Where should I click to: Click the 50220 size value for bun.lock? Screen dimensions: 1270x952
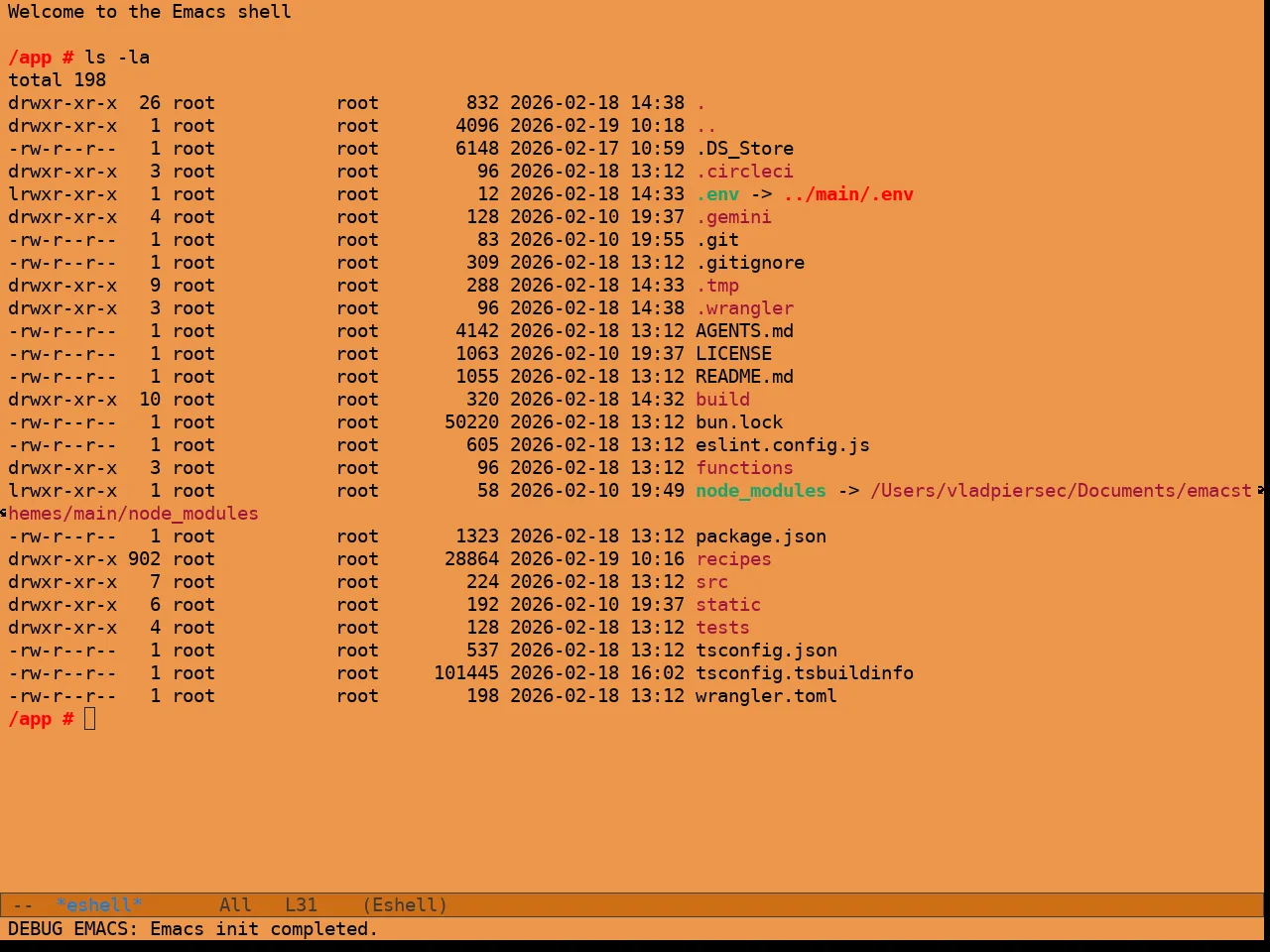(x=472, y=422)
